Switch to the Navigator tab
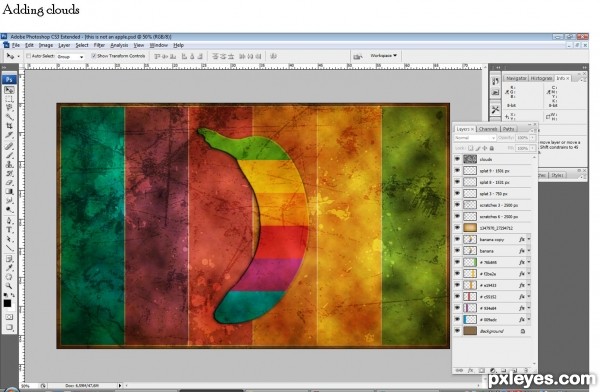 pyautogui.click(x=516, y=78)
